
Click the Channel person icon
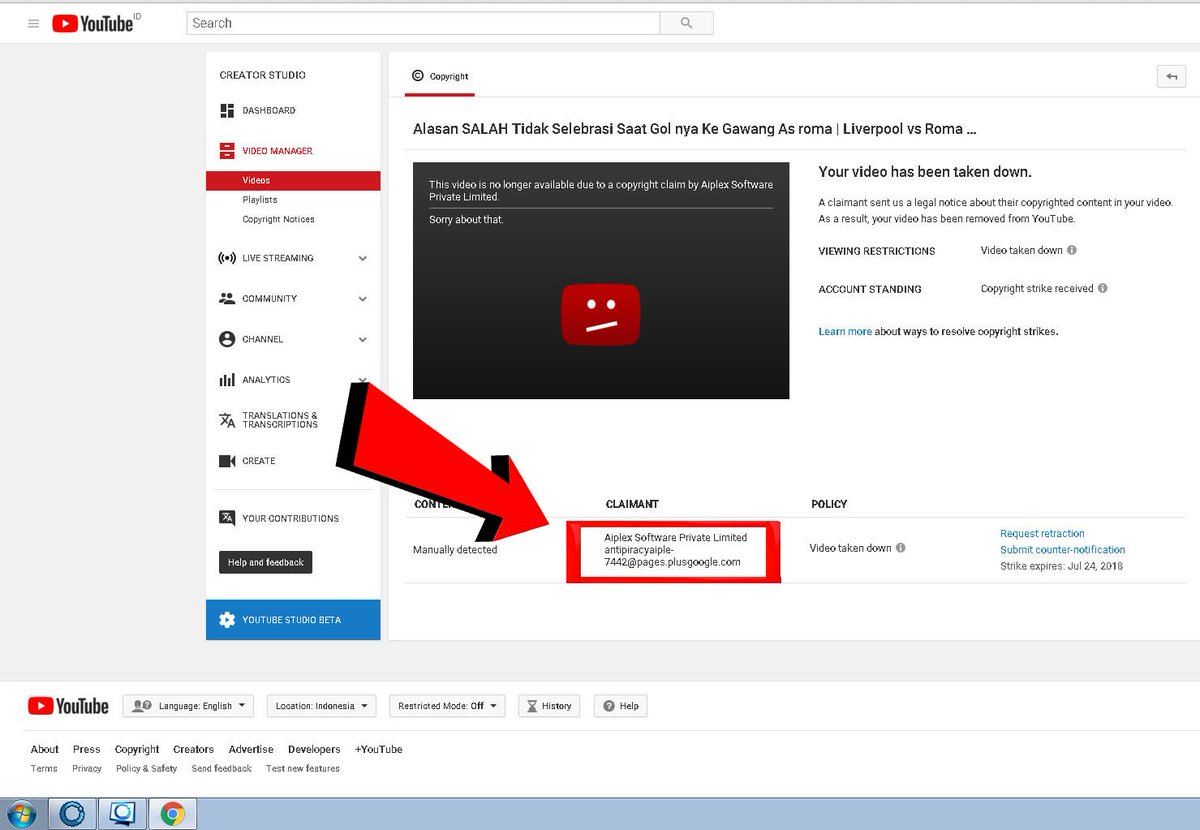pyautogui.click(x=227, y=339)
